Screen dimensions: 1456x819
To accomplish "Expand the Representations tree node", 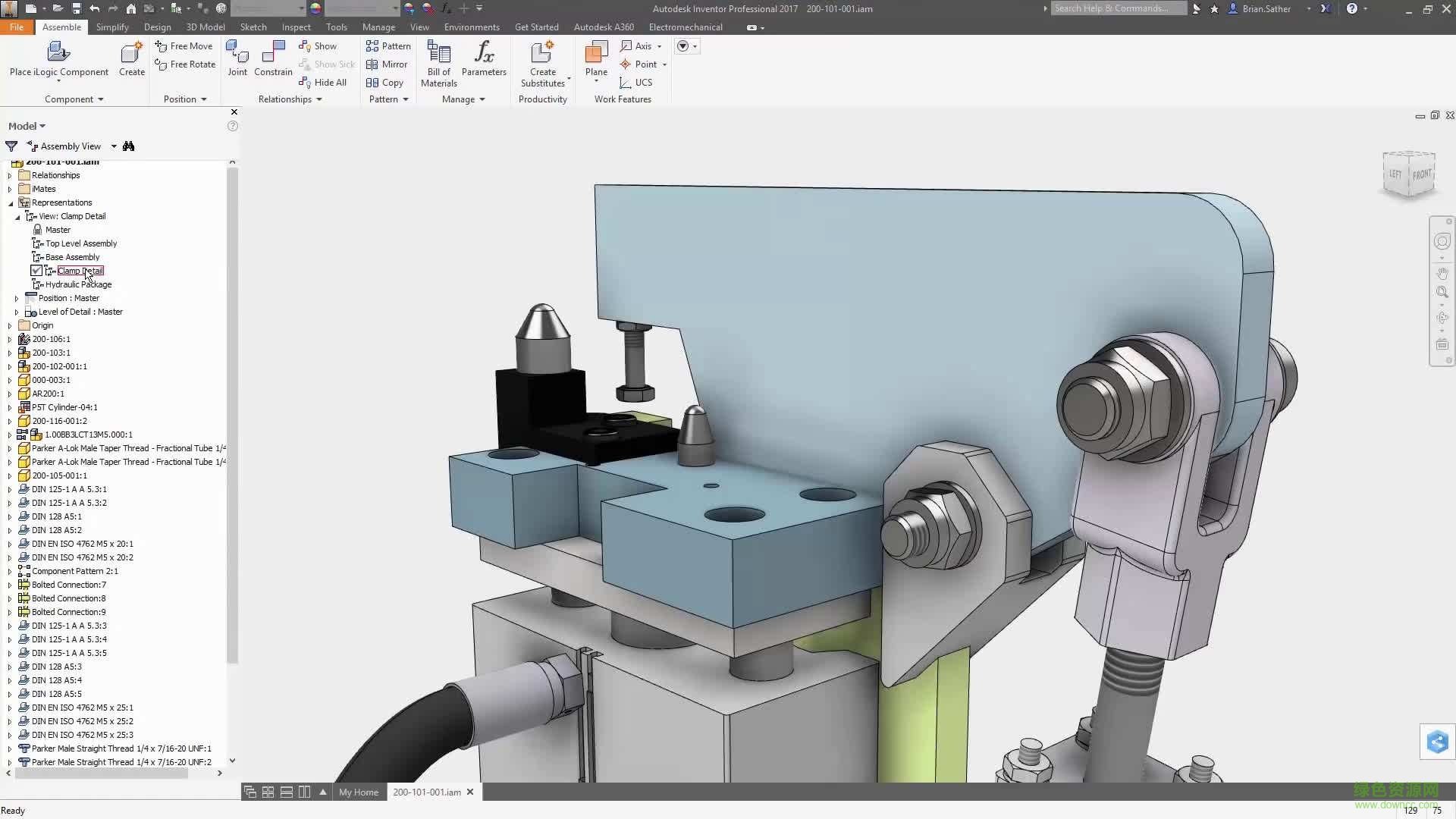I will click(10, 202).
